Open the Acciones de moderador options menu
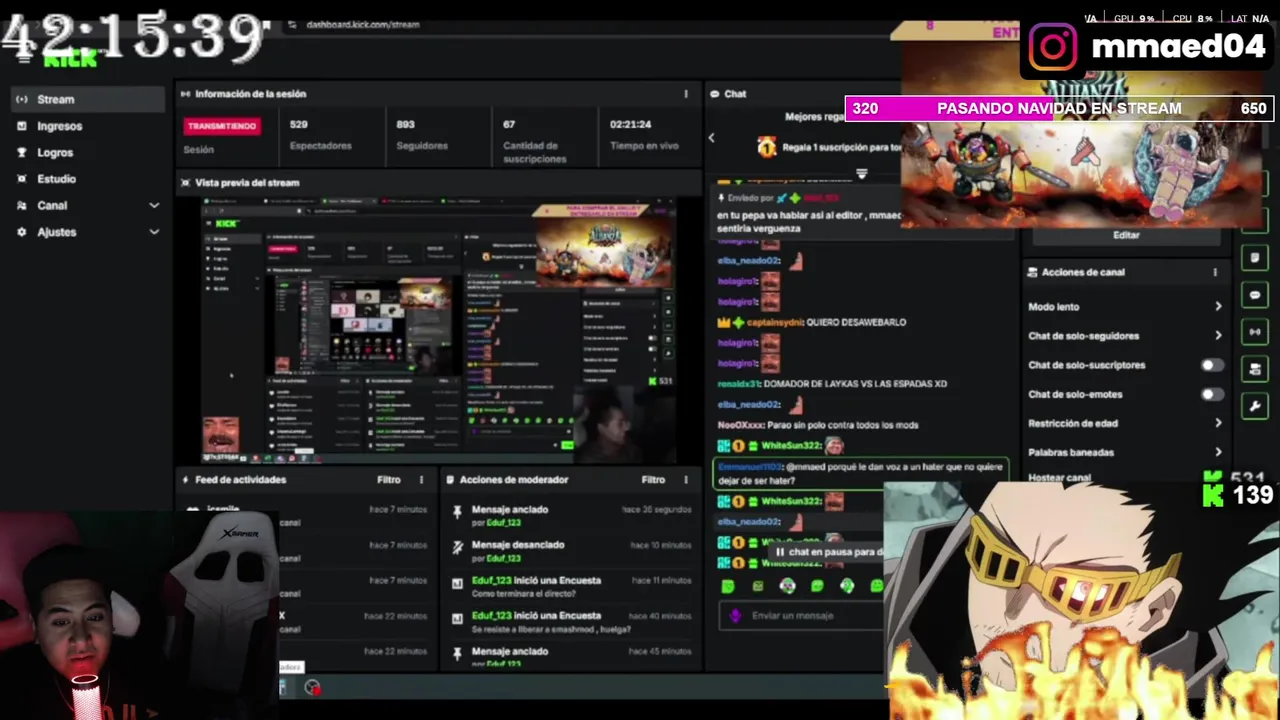1280x720 pixels. click(x=686, y=480)
